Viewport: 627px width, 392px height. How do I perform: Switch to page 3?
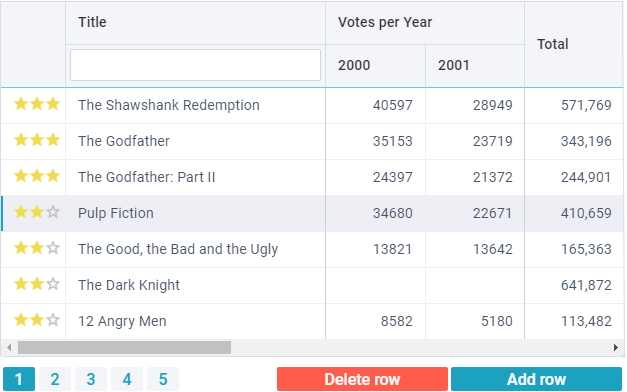[x=91, y=379]
